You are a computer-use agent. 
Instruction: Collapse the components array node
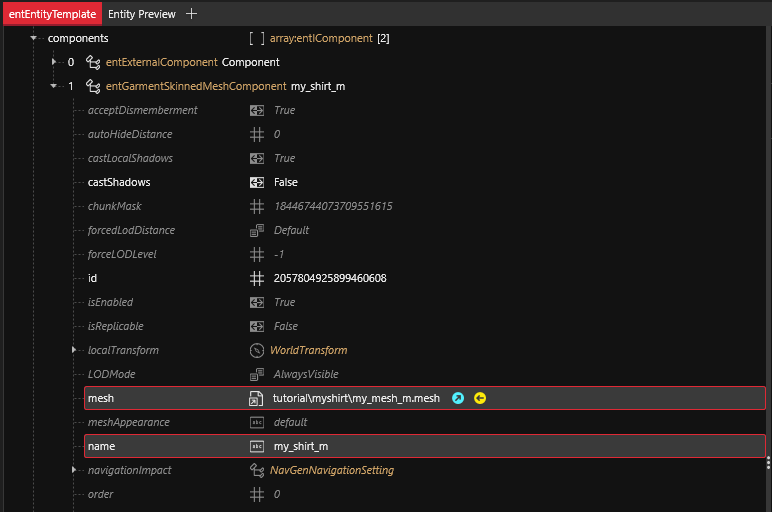pyautogui.click(x=35, y=38)
